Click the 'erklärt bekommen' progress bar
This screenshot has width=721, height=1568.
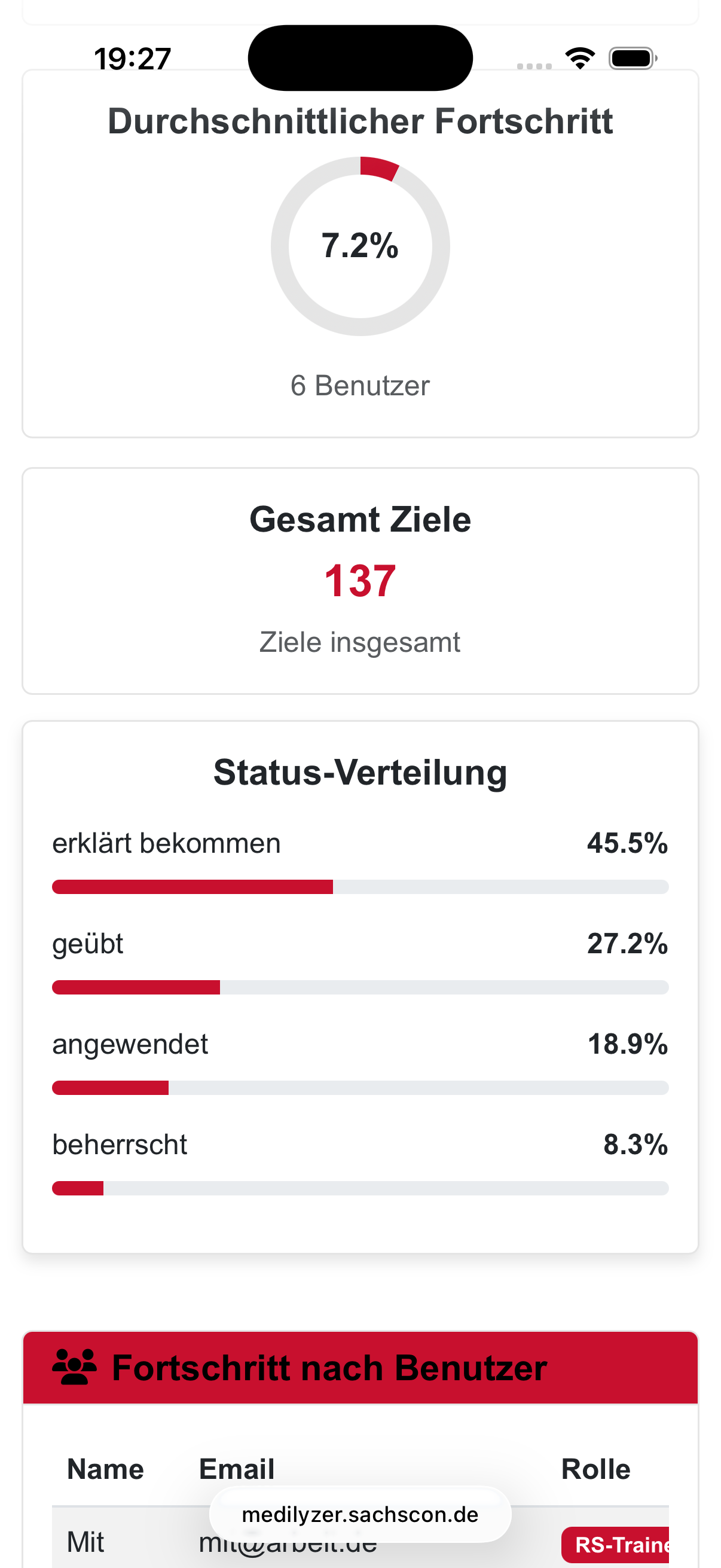360,887
